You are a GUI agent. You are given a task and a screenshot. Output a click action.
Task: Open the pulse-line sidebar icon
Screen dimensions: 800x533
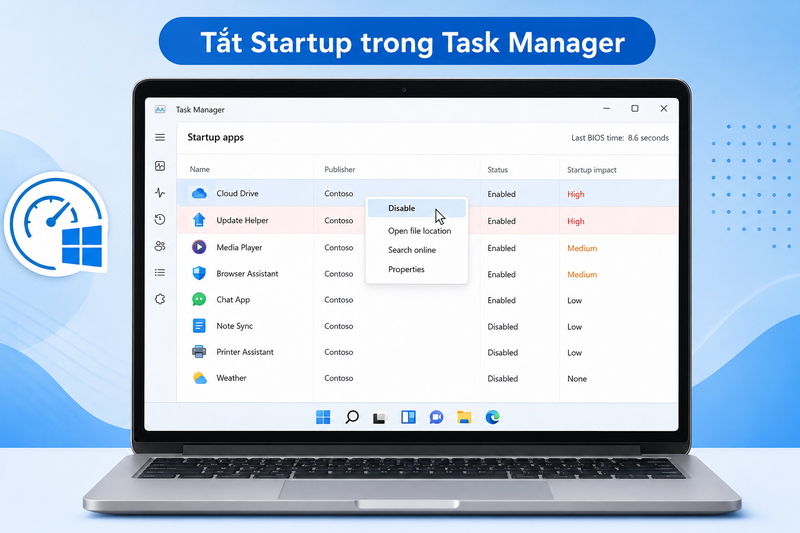[160, 192]
